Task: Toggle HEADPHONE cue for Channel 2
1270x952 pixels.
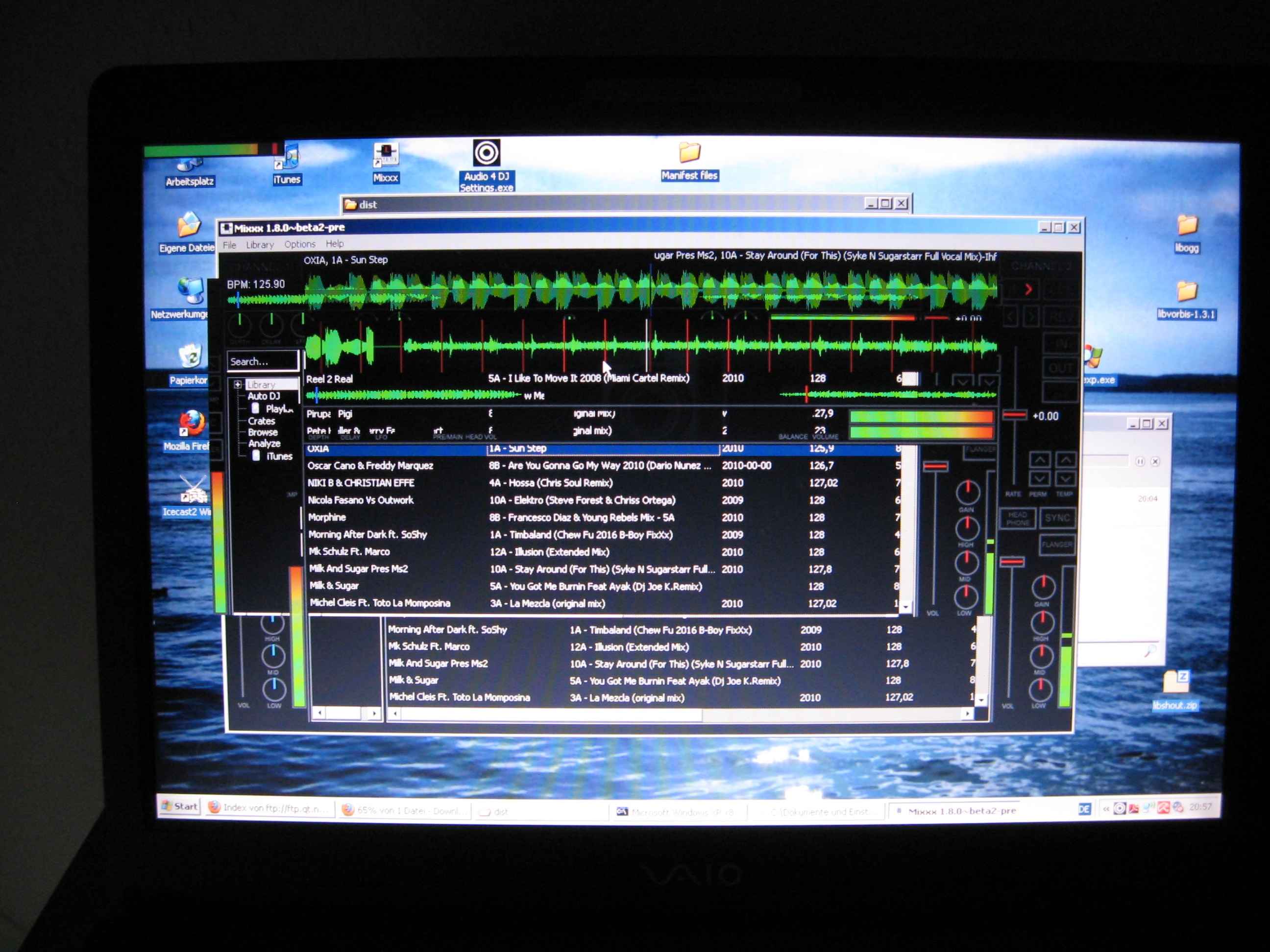Action: [x=1017, y=518]
